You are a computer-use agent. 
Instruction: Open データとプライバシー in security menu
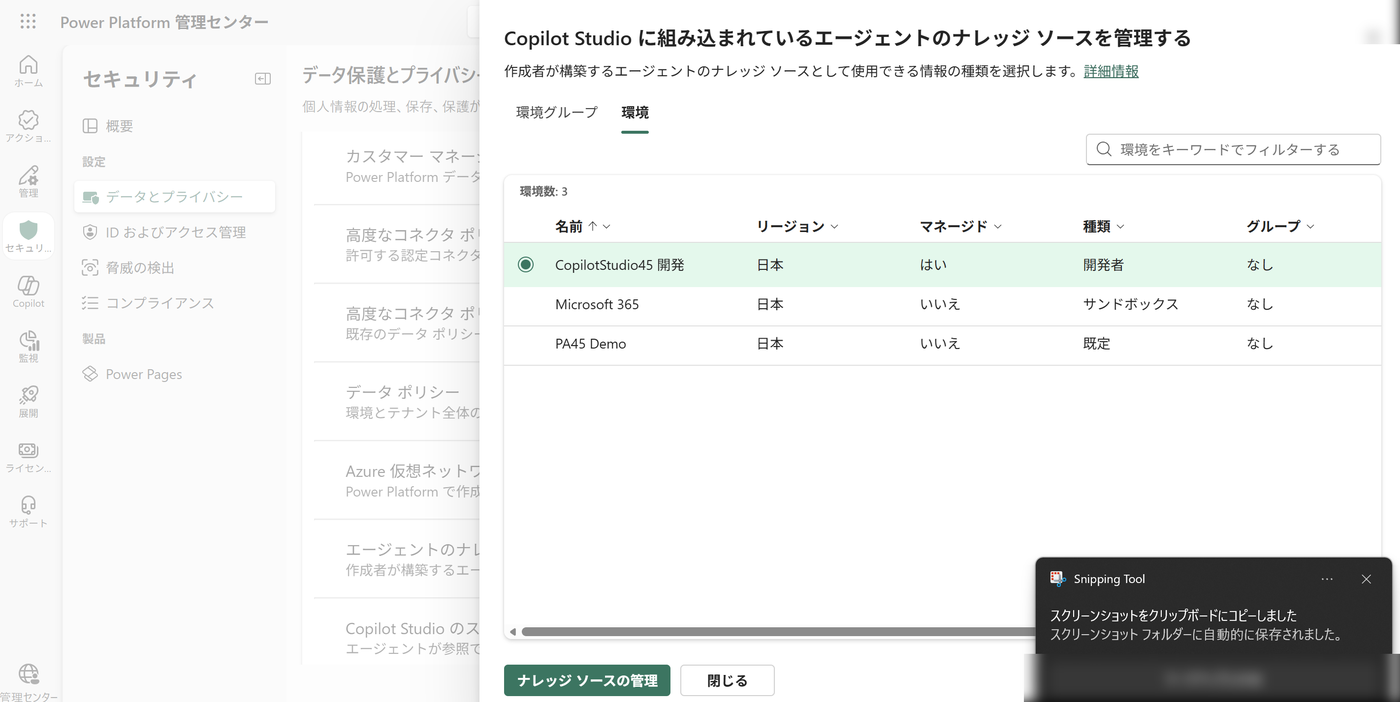[x=175, y=197]
